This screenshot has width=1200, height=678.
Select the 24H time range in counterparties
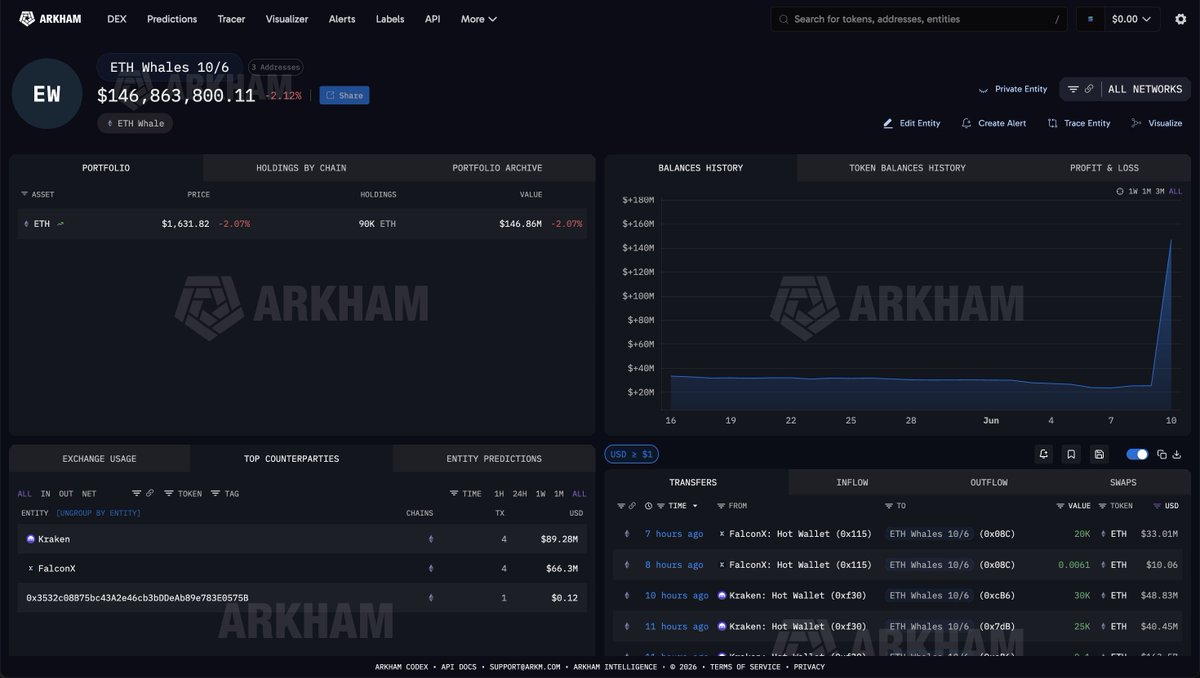tap(519, 493)
